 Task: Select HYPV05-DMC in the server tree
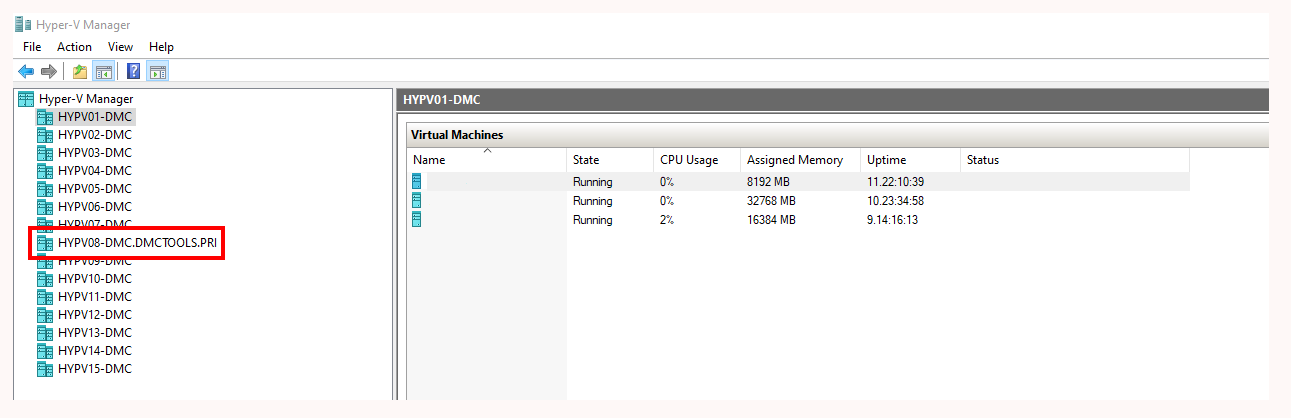[x=95, y=189]
